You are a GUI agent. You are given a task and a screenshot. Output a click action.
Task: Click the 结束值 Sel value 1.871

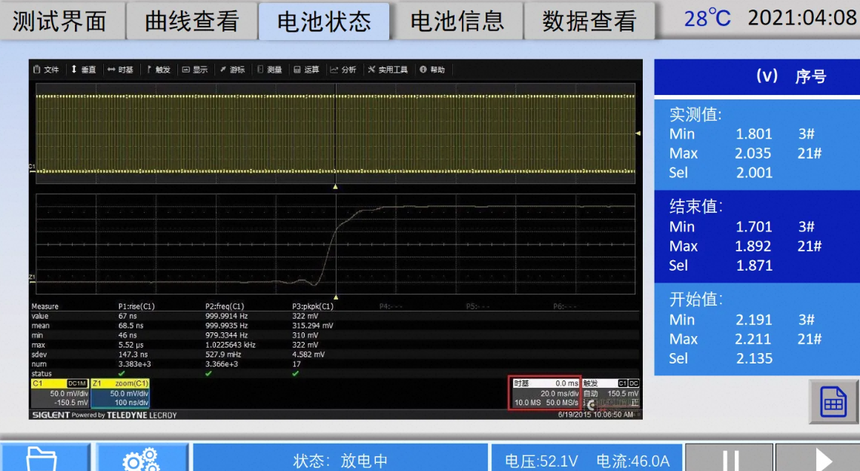tap(754, 265)
